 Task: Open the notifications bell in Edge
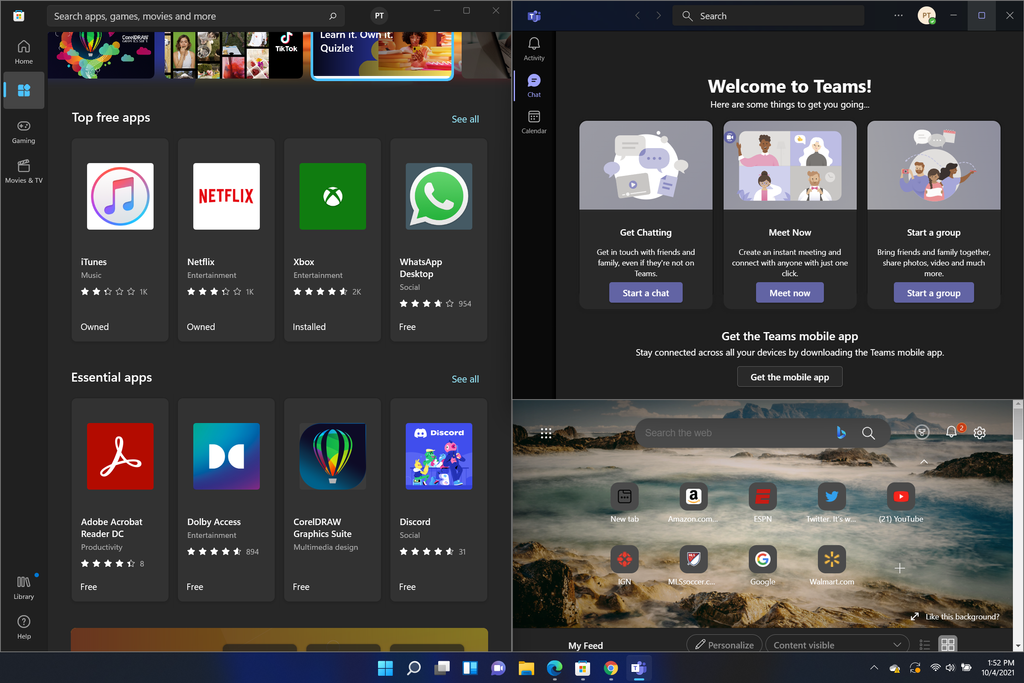coord(951,432)
